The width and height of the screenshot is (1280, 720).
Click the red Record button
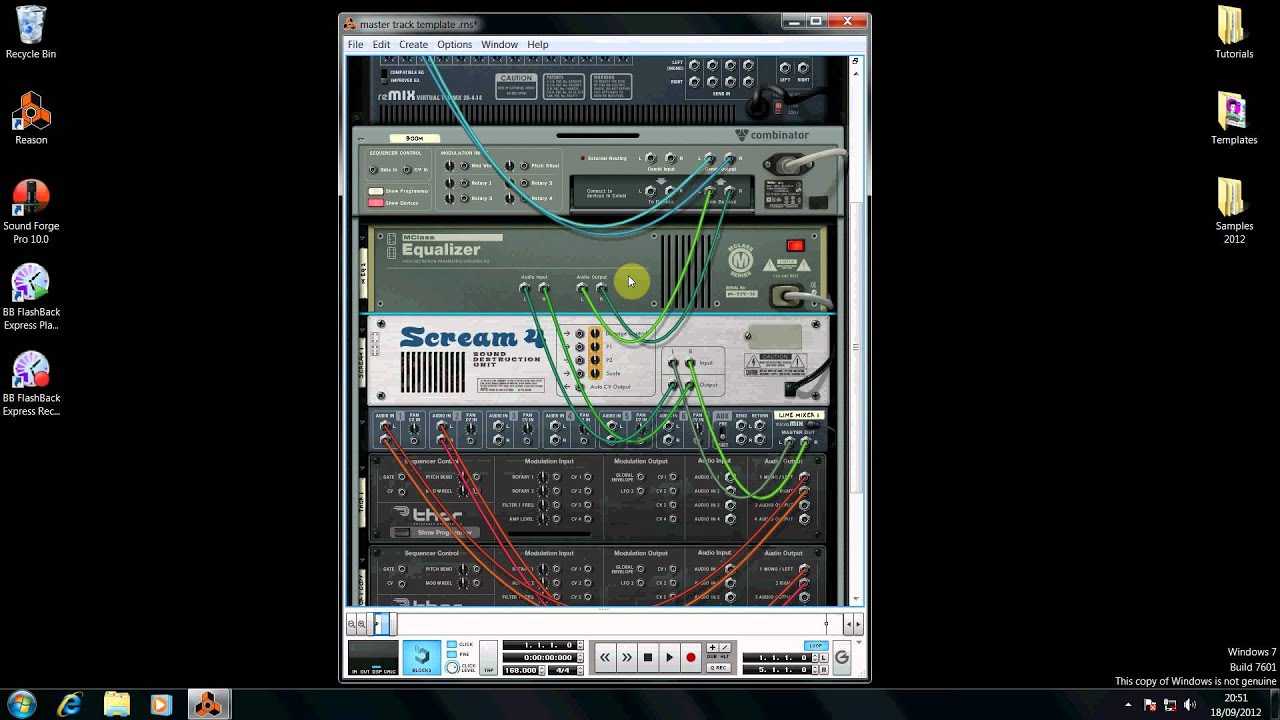click(691, 657)
